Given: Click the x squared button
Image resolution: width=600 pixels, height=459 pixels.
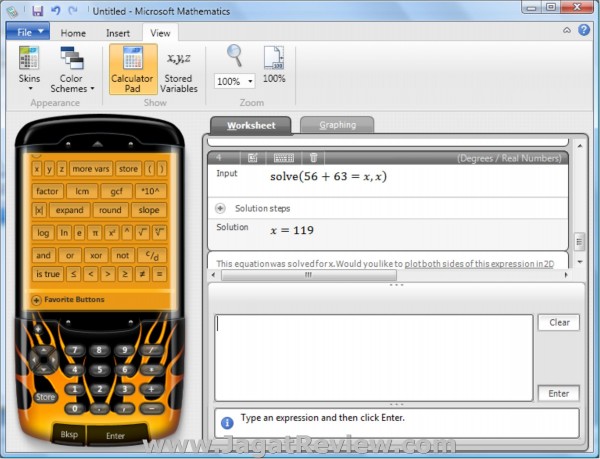Looking at the screenshot, I should click(x=112, y=233).
